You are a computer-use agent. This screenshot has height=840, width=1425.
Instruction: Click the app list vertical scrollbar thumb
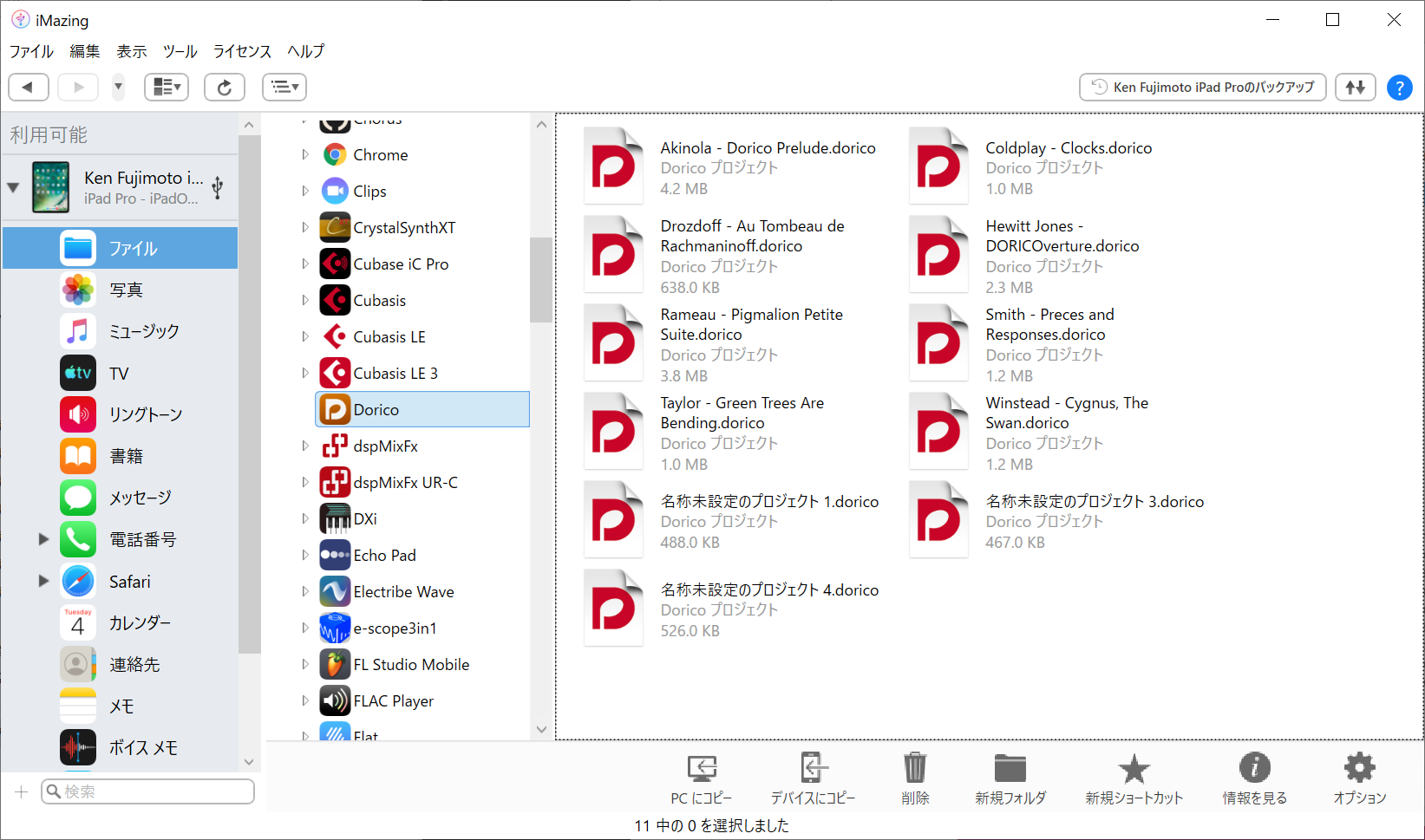pyautogui.click(x=541, y=279)
